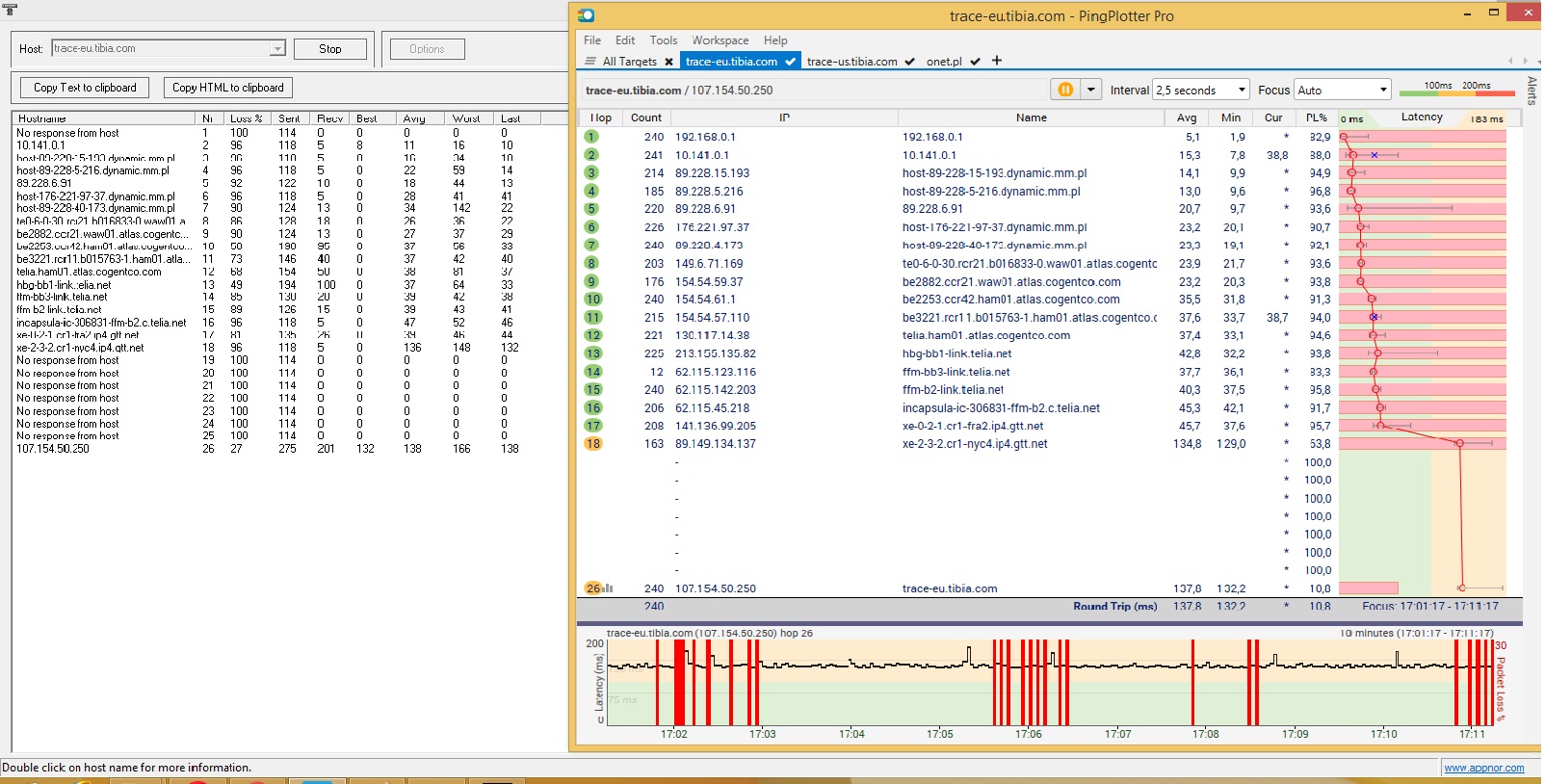The image size is (1545, 784).
Task: Add a new target tab with the plus icon
Action: 997,61
